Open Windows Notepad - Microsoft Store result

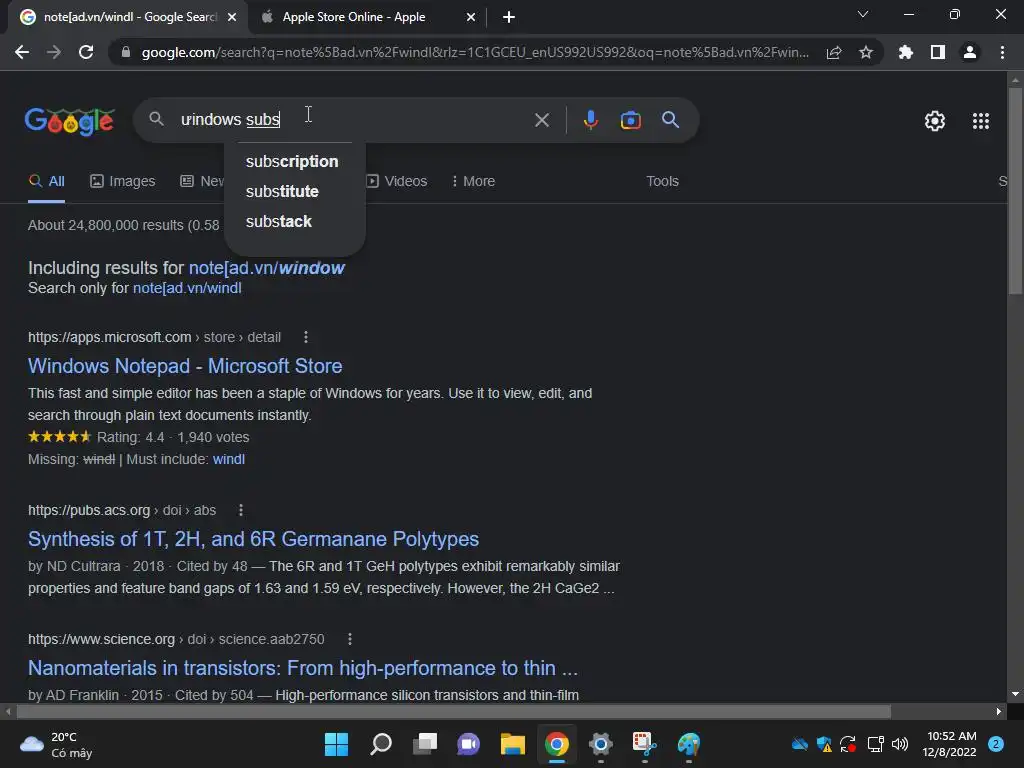click(185, 366)
